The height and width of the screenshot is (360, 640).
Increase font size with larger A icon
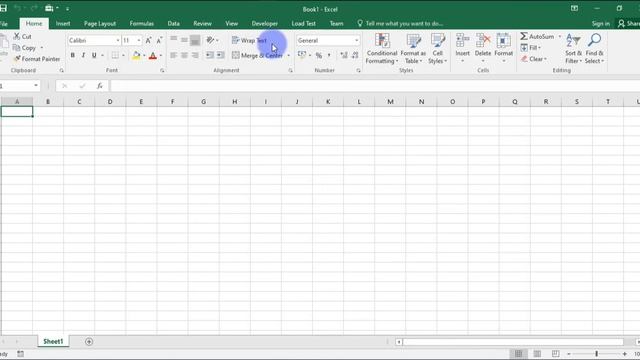point(149,40)
